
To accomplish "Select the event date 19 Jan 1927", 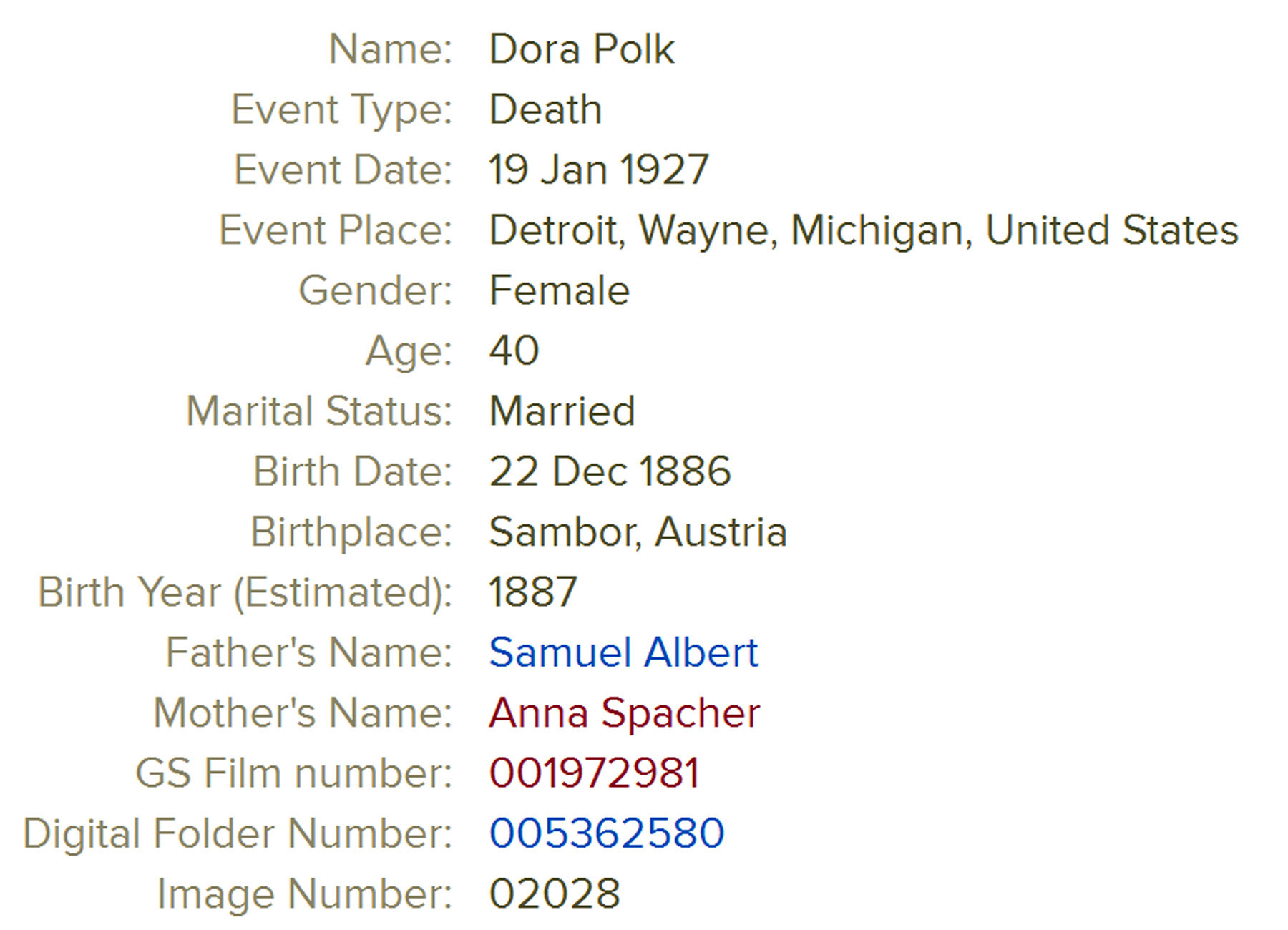I will coord(598,170).
